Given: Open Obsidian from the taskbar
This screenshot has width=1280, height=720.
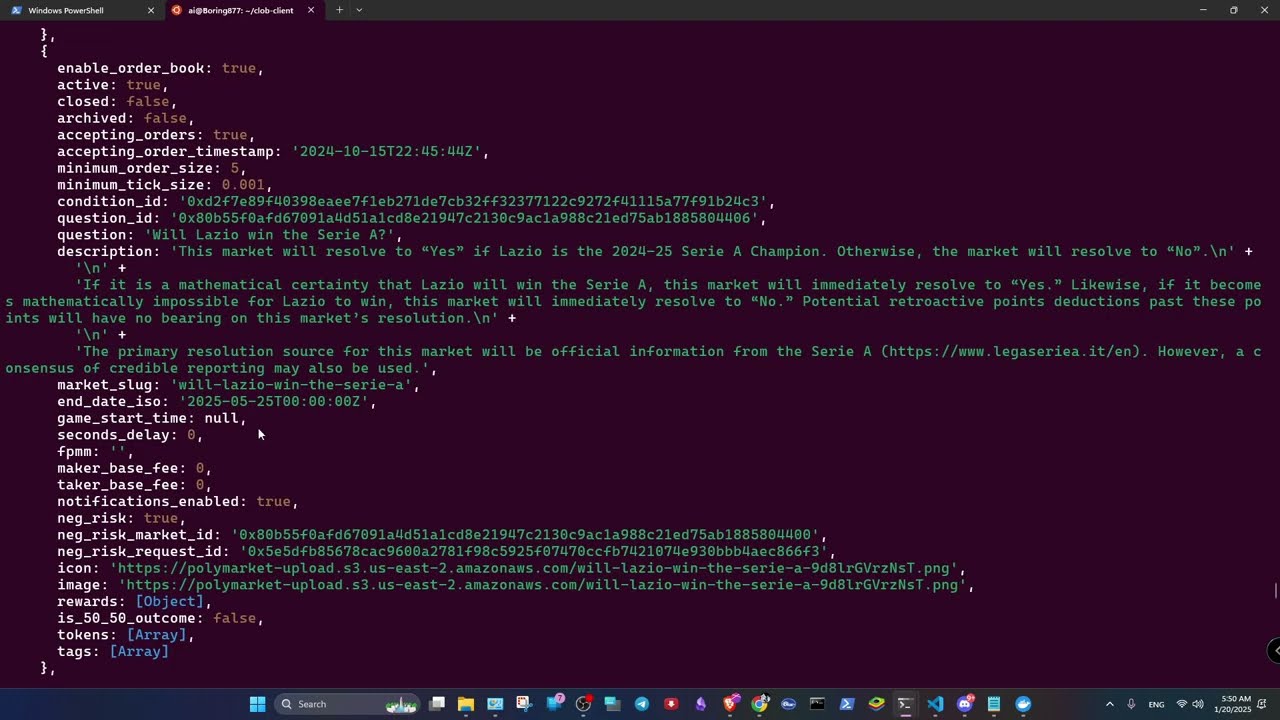Looking at the screenshot, I should pyautogui.click(x=700, y=704).
